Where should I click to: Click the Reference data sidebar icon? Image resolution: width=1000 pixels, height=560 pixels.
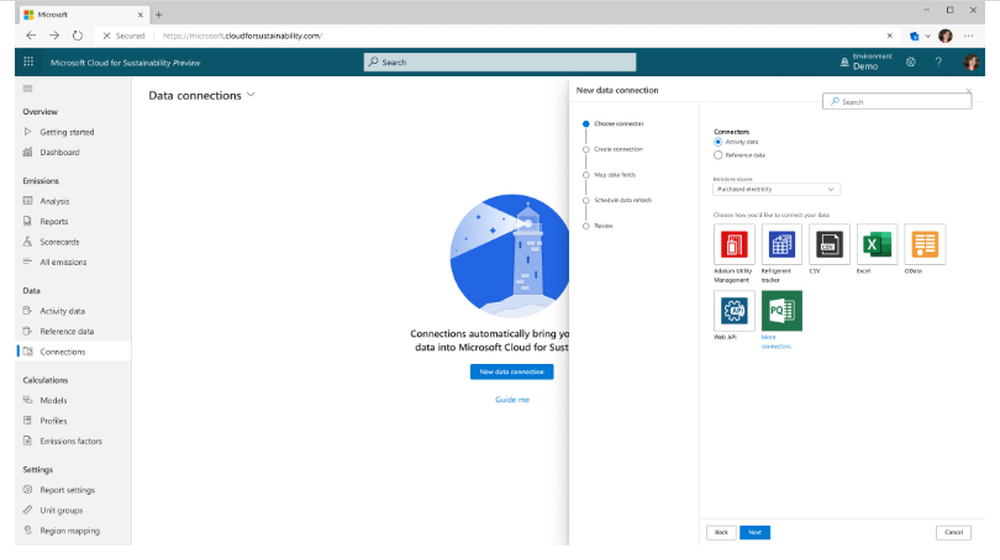[27, 331]
